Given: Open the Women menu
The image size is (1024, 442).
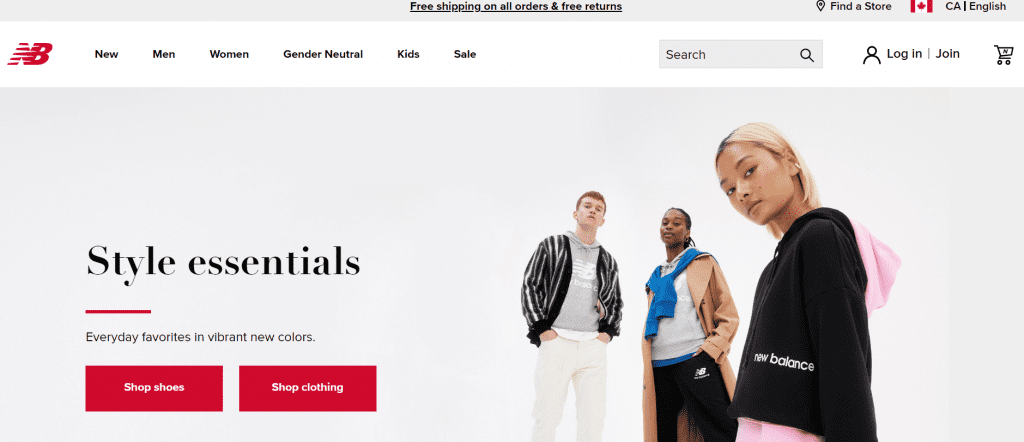Looking at the screenshot, I should point(229,54).
